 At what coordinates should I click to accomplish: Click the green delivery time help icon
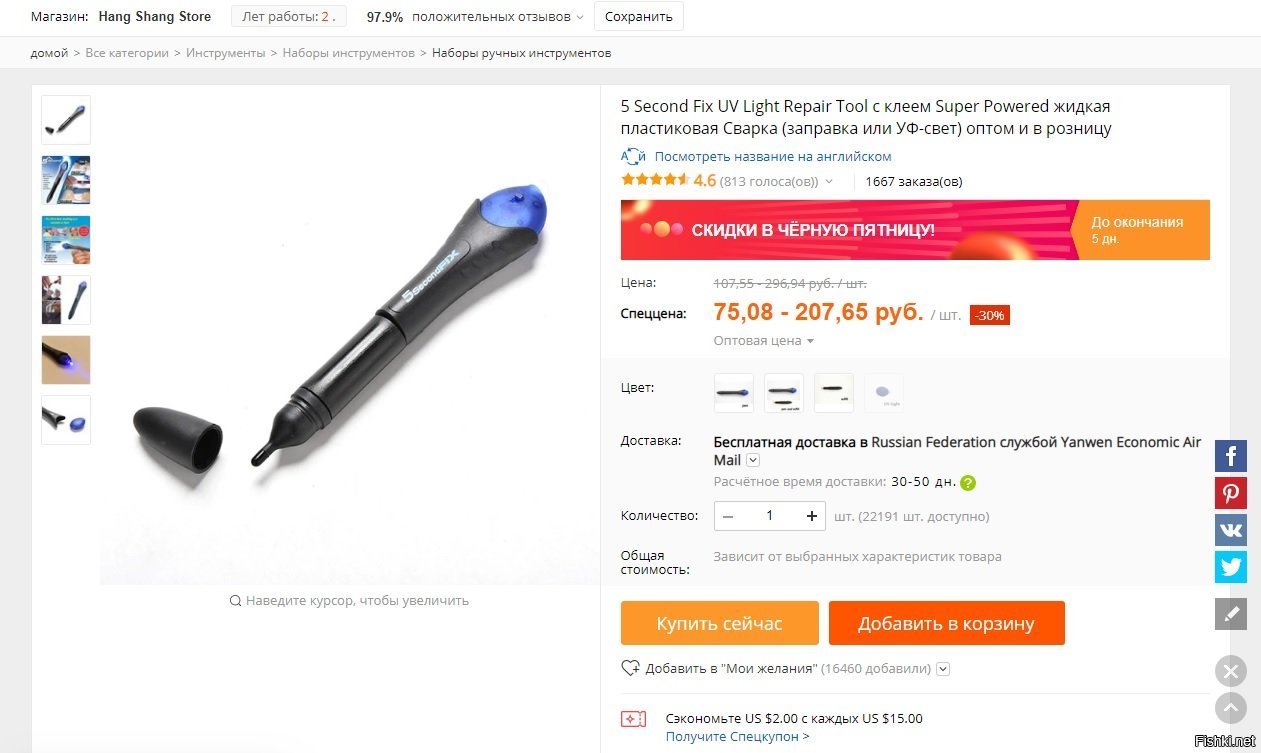coord(968,482)
